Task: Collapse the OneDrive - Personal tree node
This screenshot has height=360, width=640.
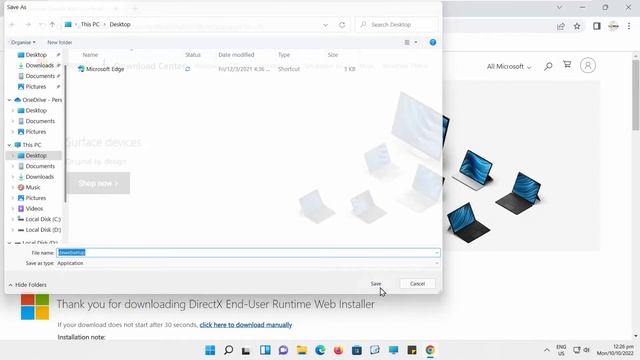Action: (9, 100)
